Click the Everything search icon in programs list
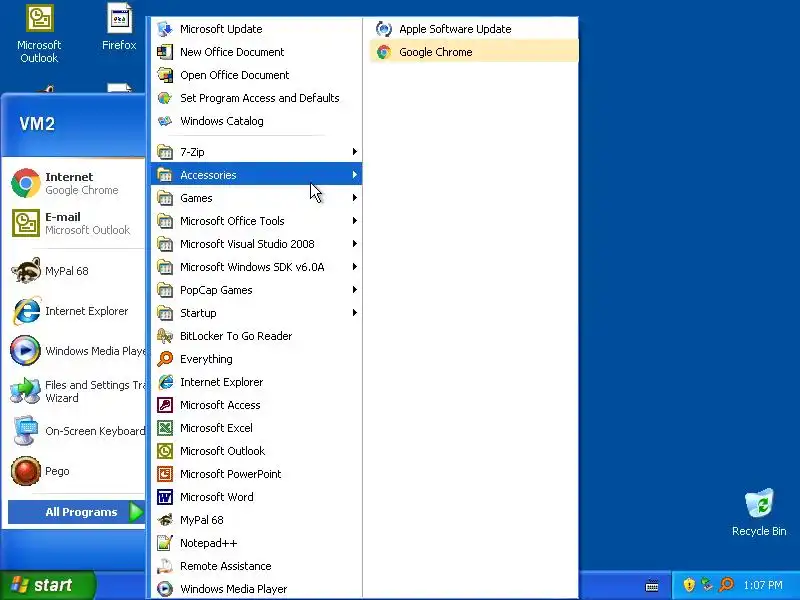The width and height of the screenshot is (800, 600). (x=165, y=359)
